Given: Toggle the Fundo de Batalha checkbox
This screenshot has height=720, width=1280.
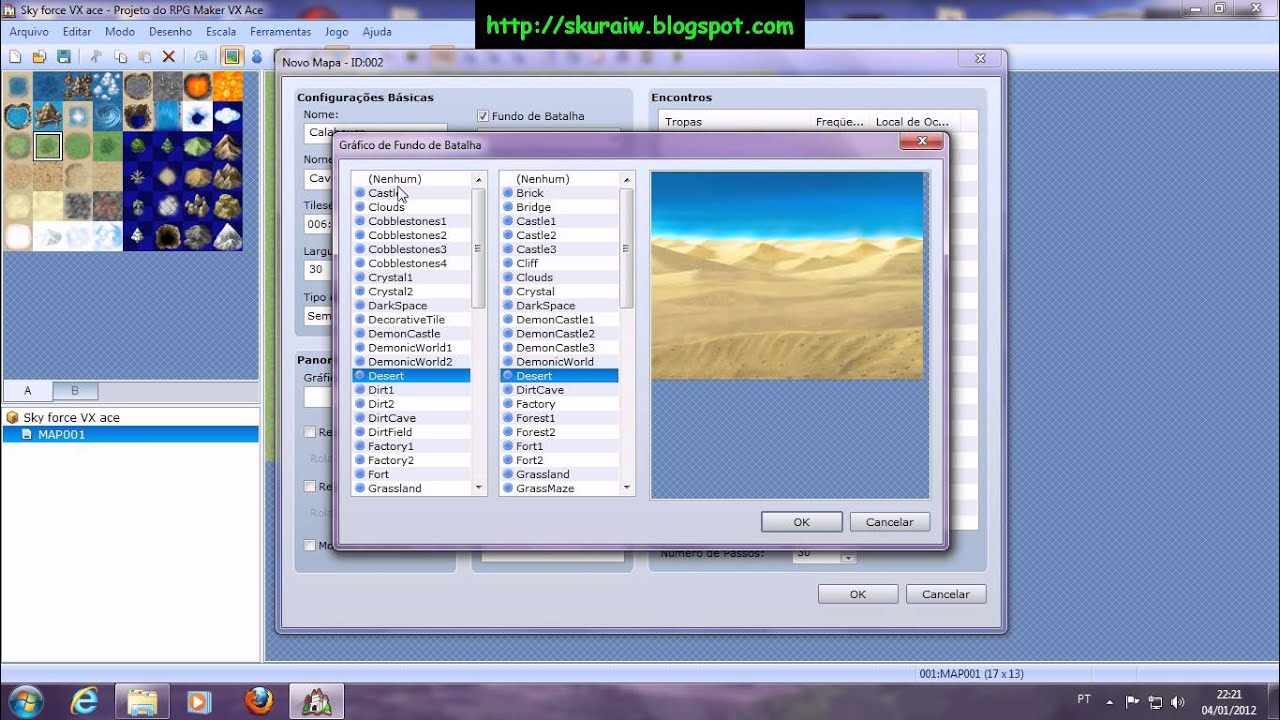Looking at the screenshot, I should [x=483, y=116].
